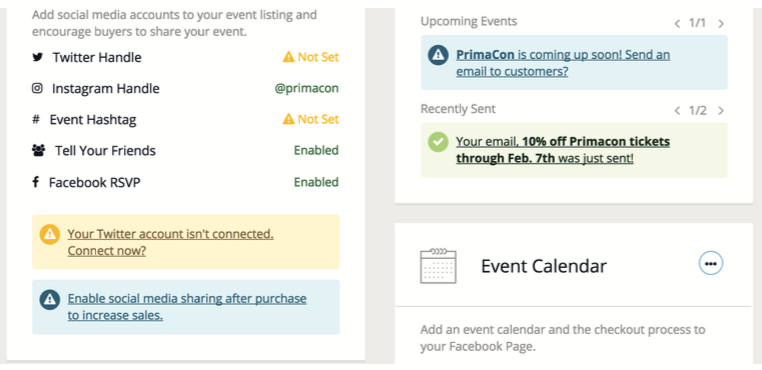Image resolution: width=762 pixels, height=370 pixels.
Task: Click the yellow Twitter warning icon
Action: 50,234
